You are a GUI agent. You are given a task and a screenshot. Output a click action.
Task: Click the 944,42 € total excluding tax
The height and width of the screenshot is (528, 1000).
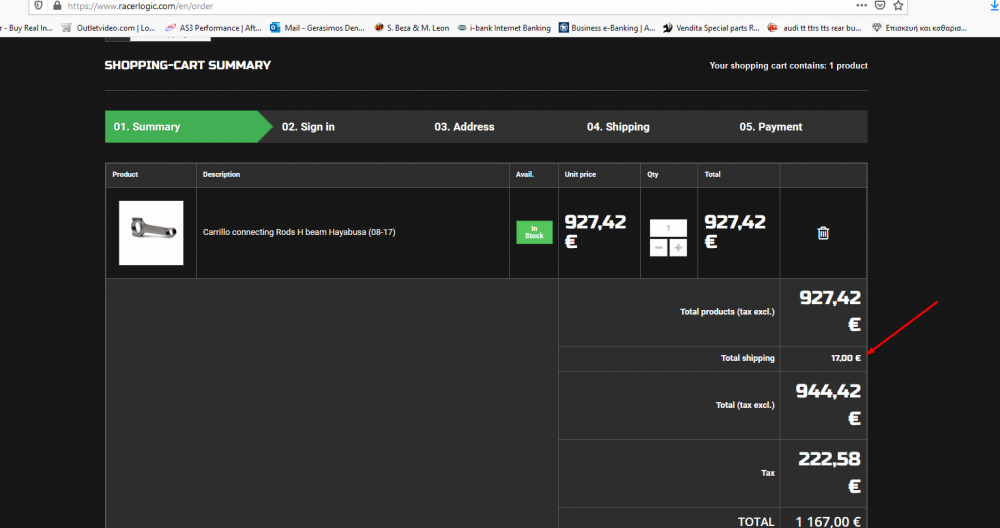point(828,404)
